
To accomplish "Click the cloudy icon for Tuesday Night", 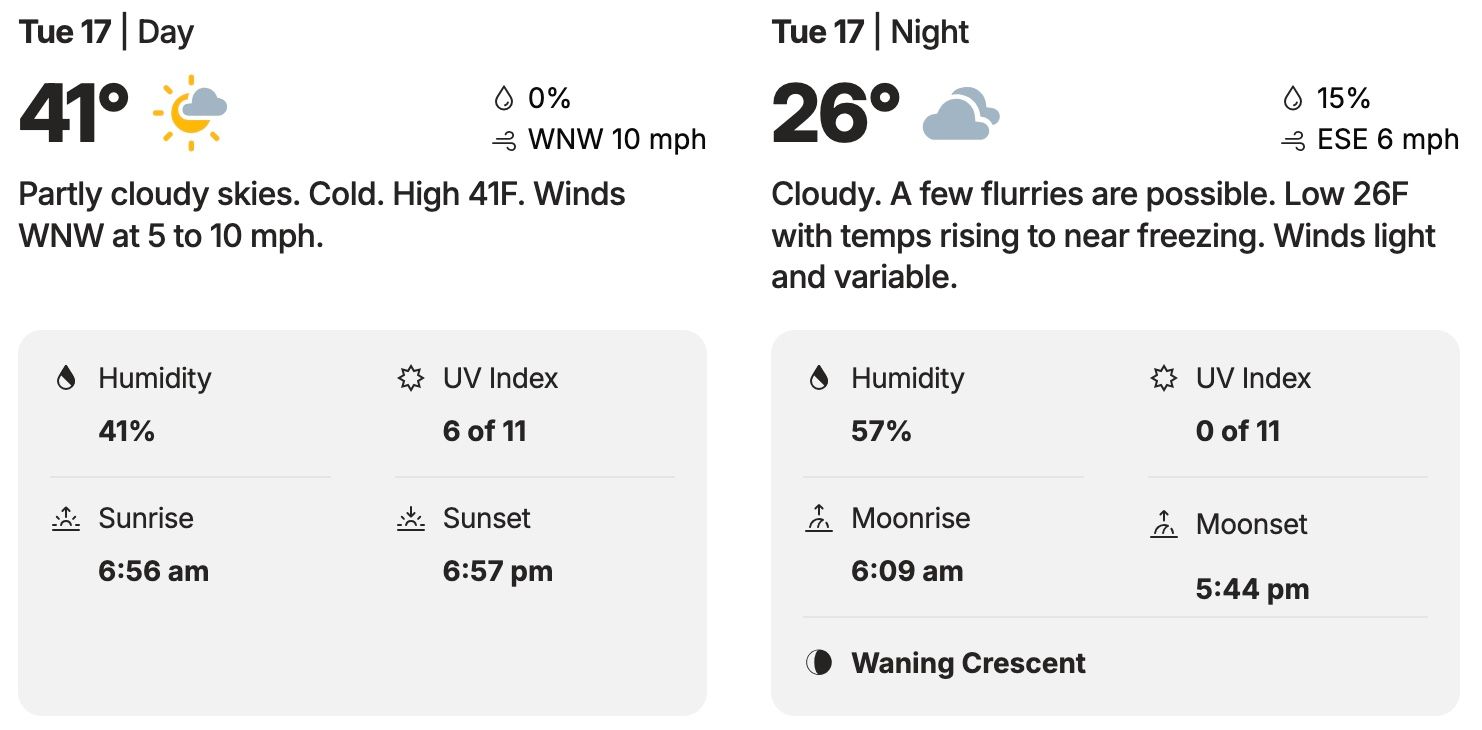I will point(961,114).
